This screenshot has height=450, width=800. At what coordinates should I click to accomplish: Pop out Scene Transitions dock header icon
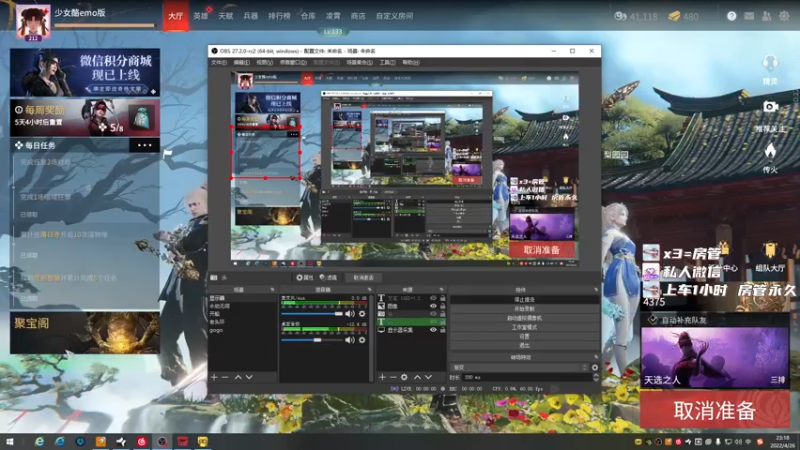[x=595, y=357]
